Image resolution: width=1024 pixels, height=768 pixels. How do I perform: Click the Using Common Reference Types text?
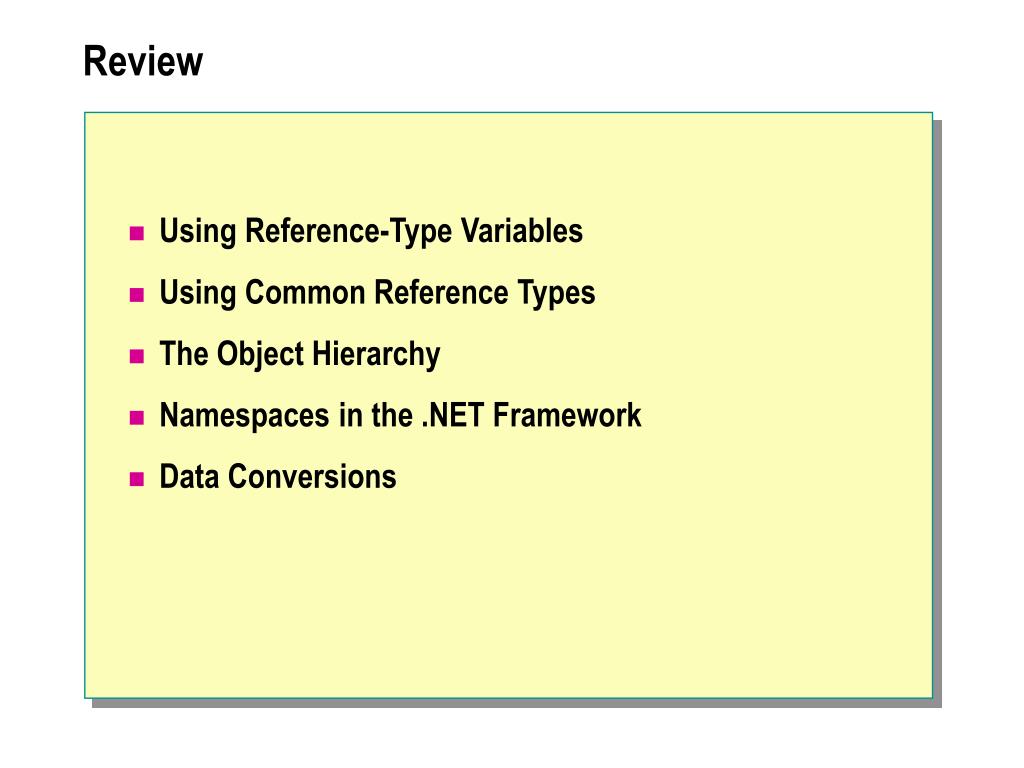click(377, 293)
